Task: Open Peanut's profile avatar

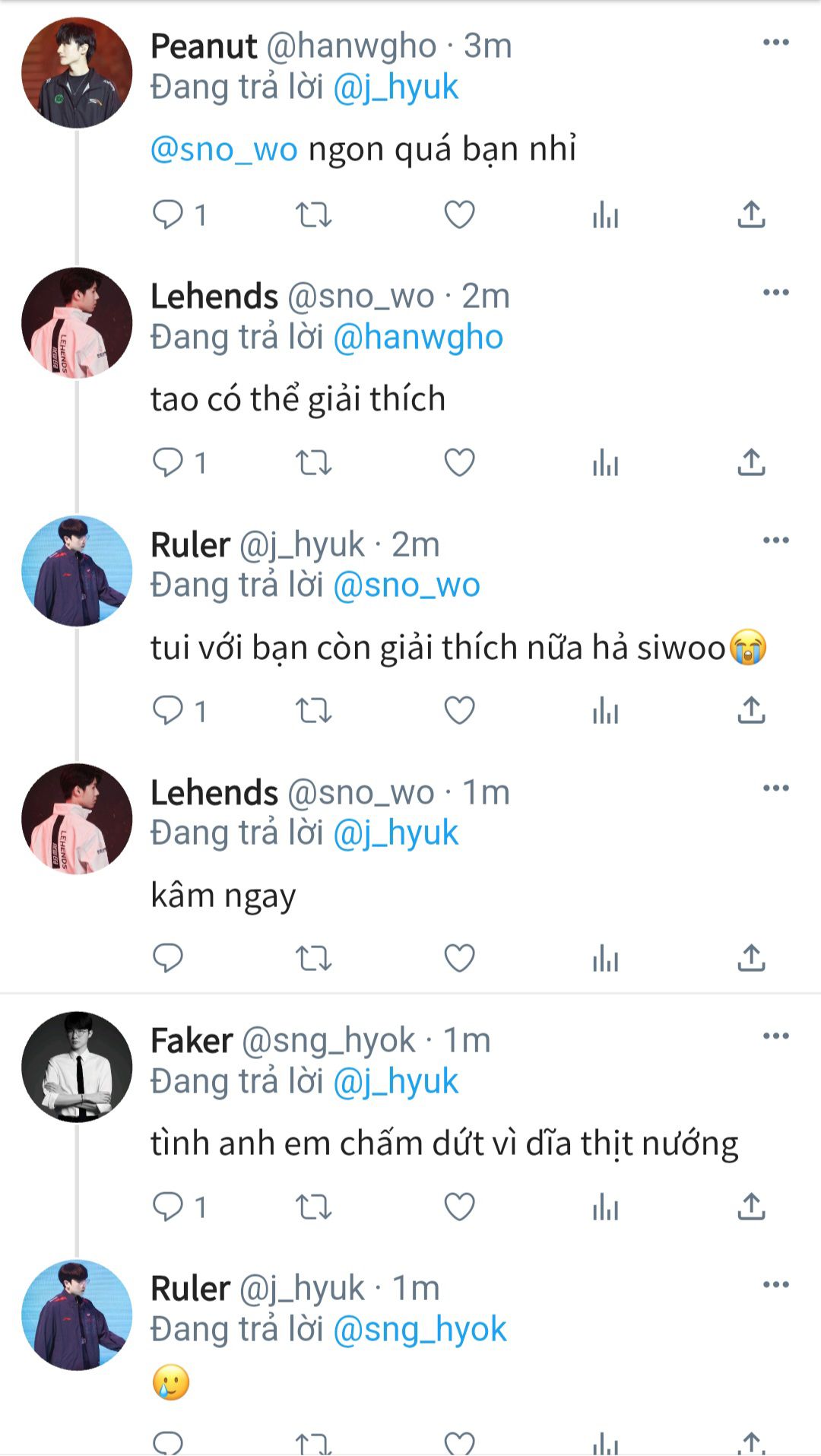Action: (77, 73)
